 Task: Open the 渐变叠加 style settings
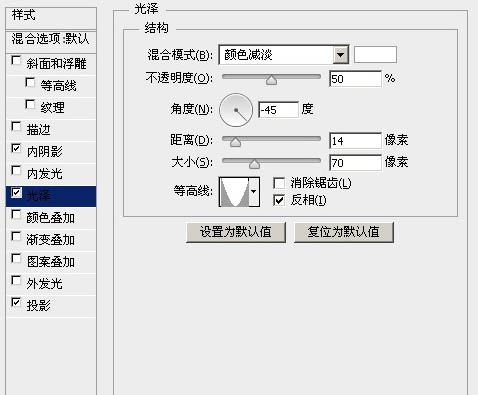click(50, 239)
